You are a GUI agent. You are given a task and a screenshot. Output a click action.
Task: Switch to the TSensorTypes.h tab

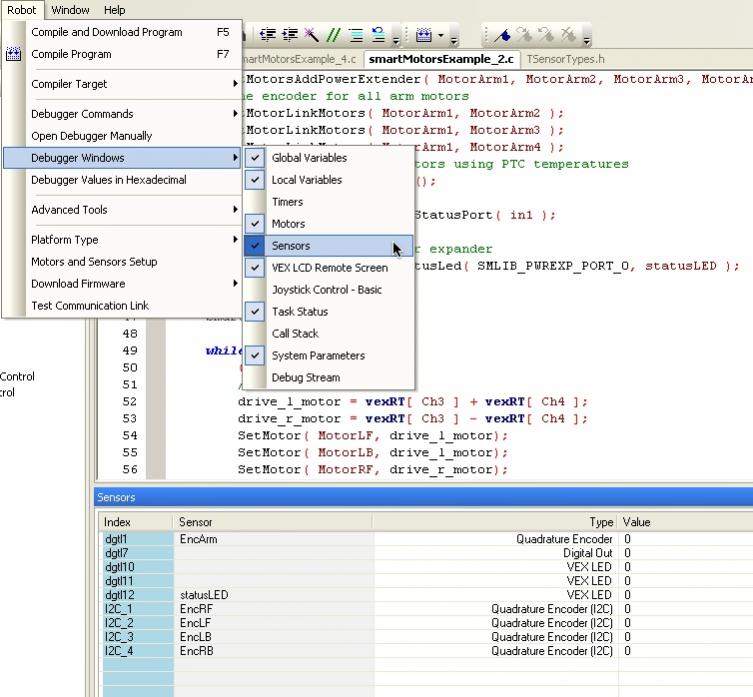565,60
